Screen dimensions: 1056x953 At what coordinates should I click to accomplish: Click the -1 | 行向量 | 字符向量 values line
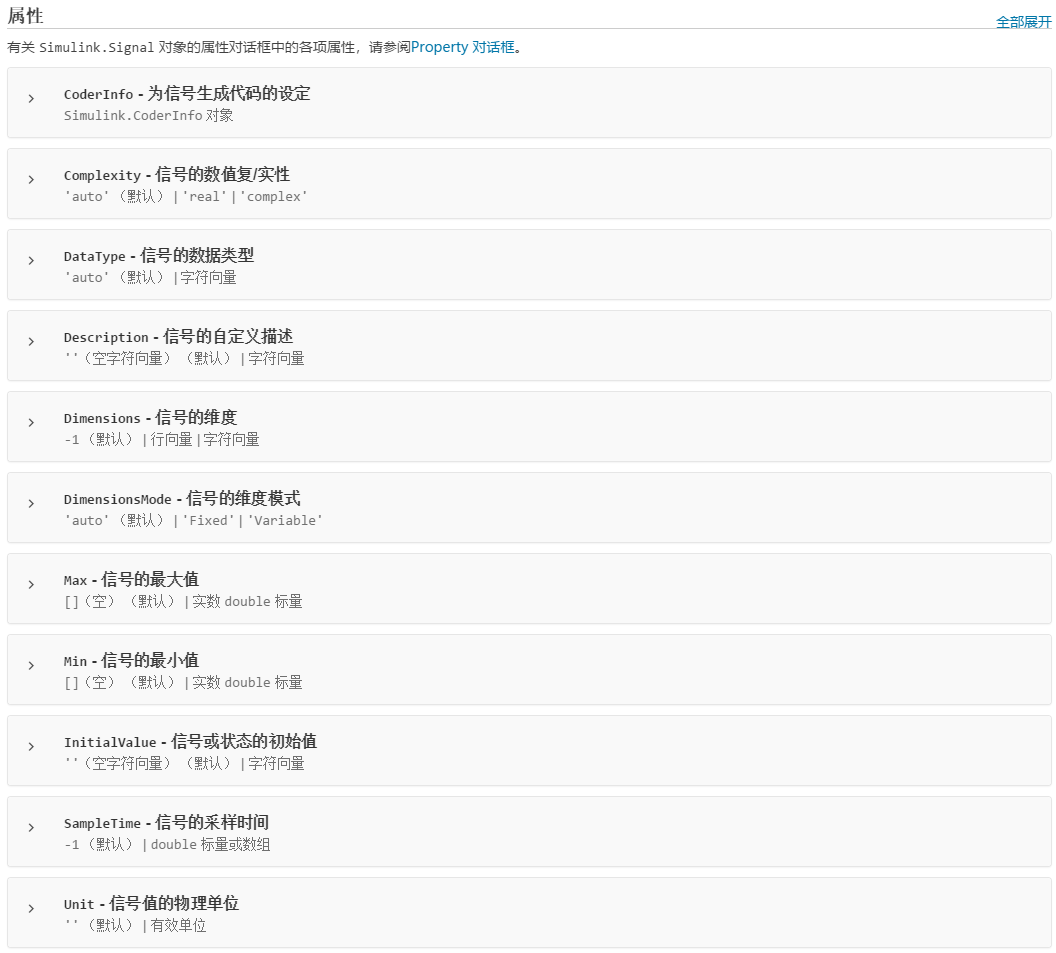162,439
